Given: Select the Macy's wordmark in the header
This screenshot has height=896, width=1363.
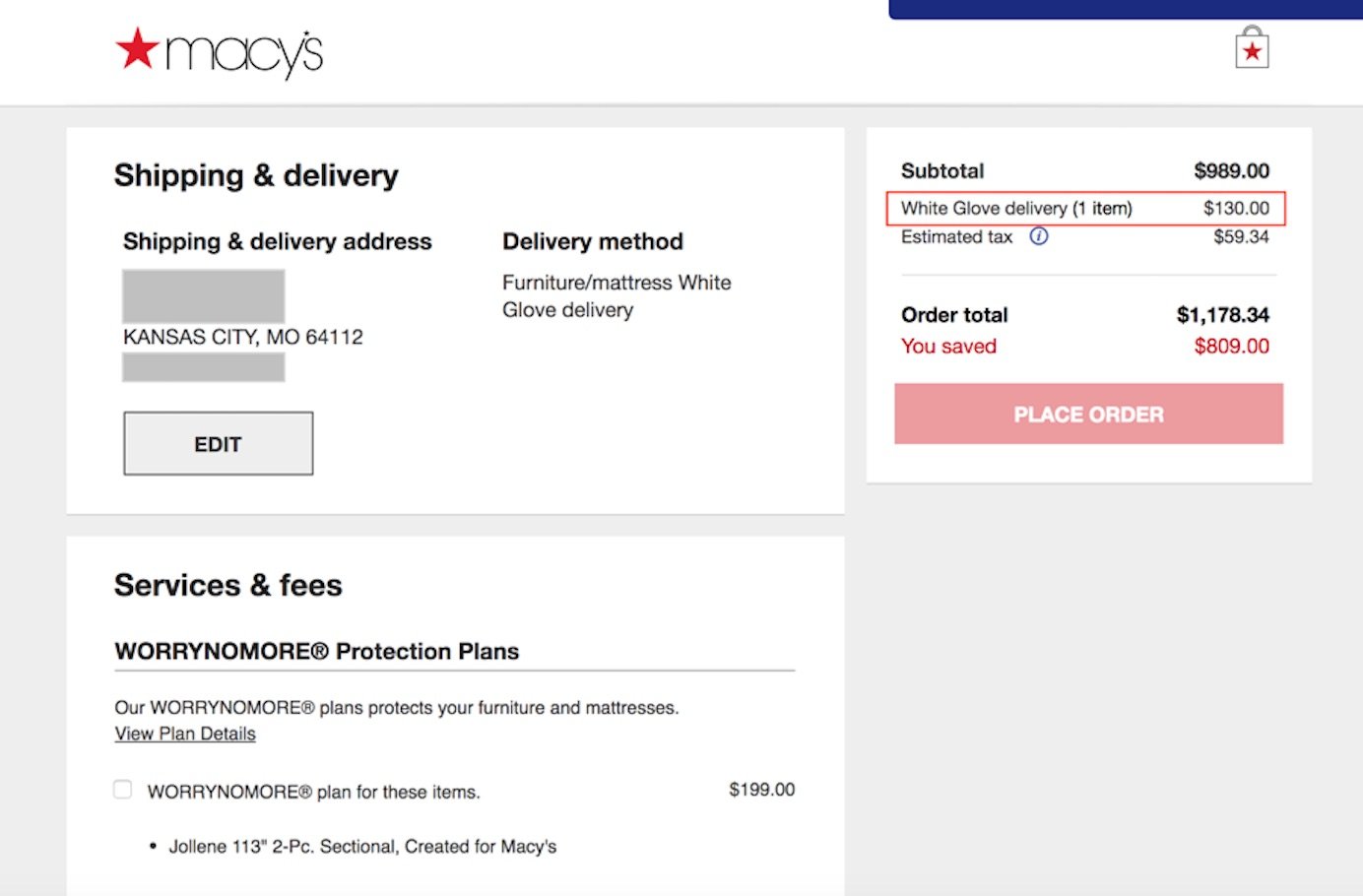Looking at the screenshot, I should click(242, 52).
